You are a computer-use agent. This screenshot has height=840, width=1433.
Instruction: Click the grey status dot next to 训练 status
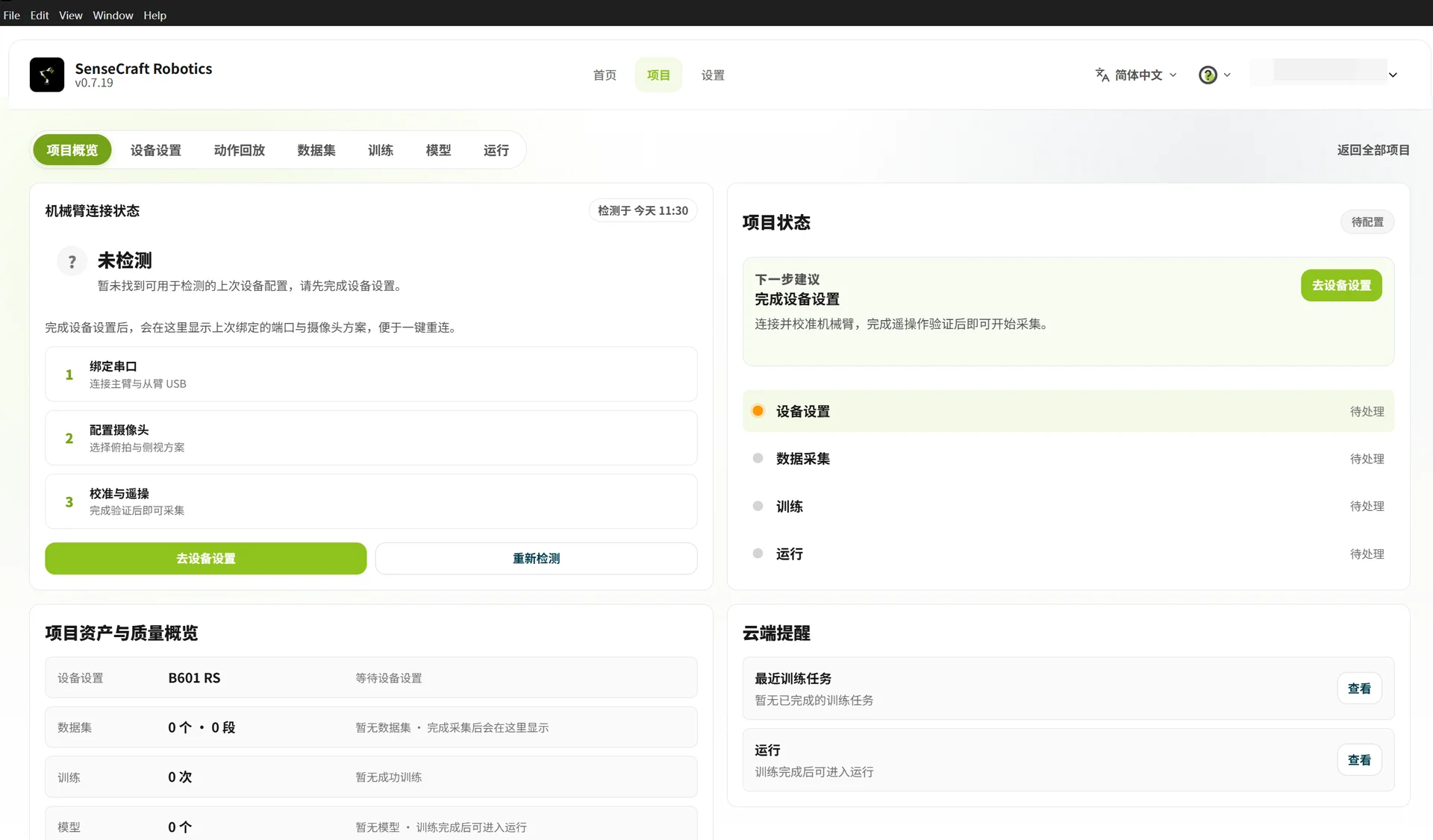pos(758,506)
